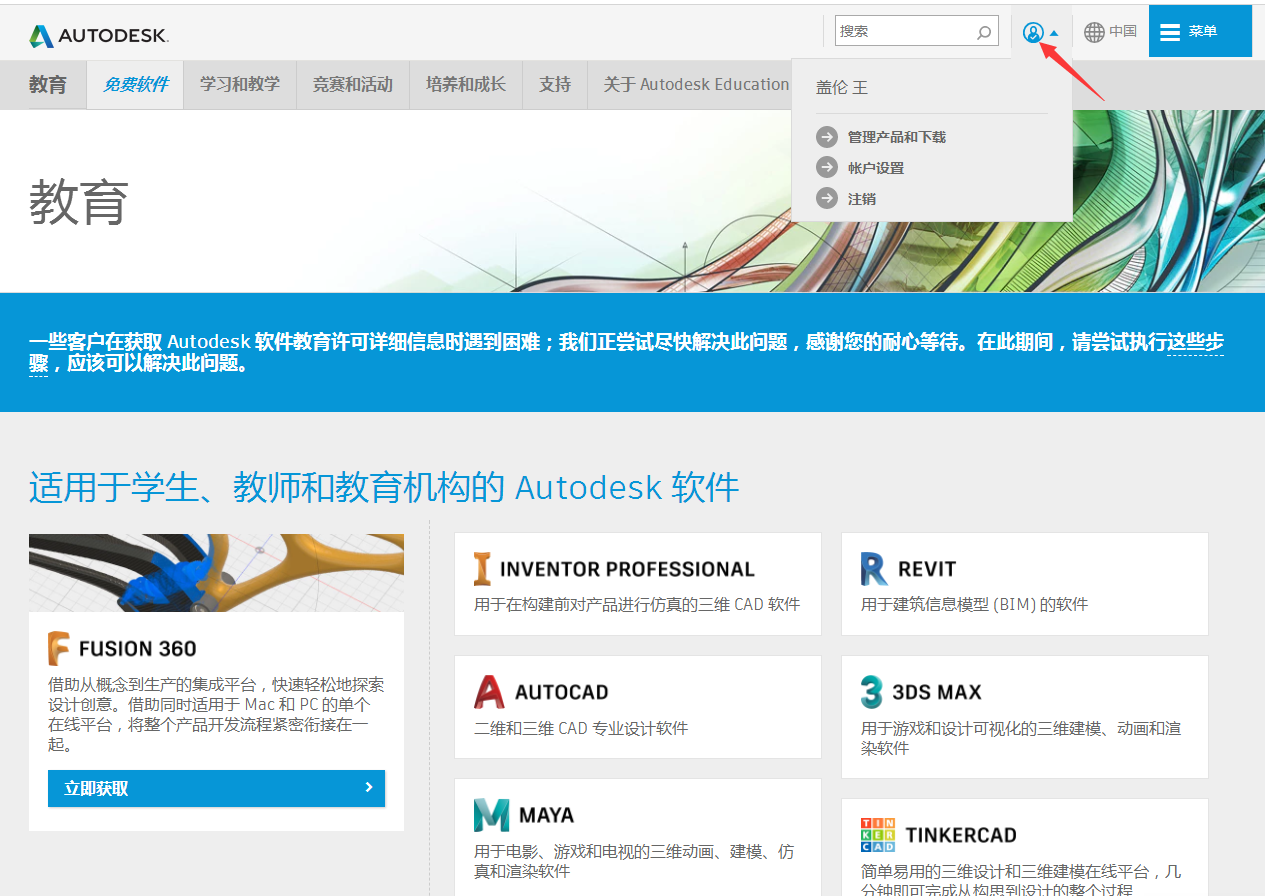Click arrow icon beside 帐户设置
The width and height of the screenshot is (1265, 896).
click(x=827, y=168)
